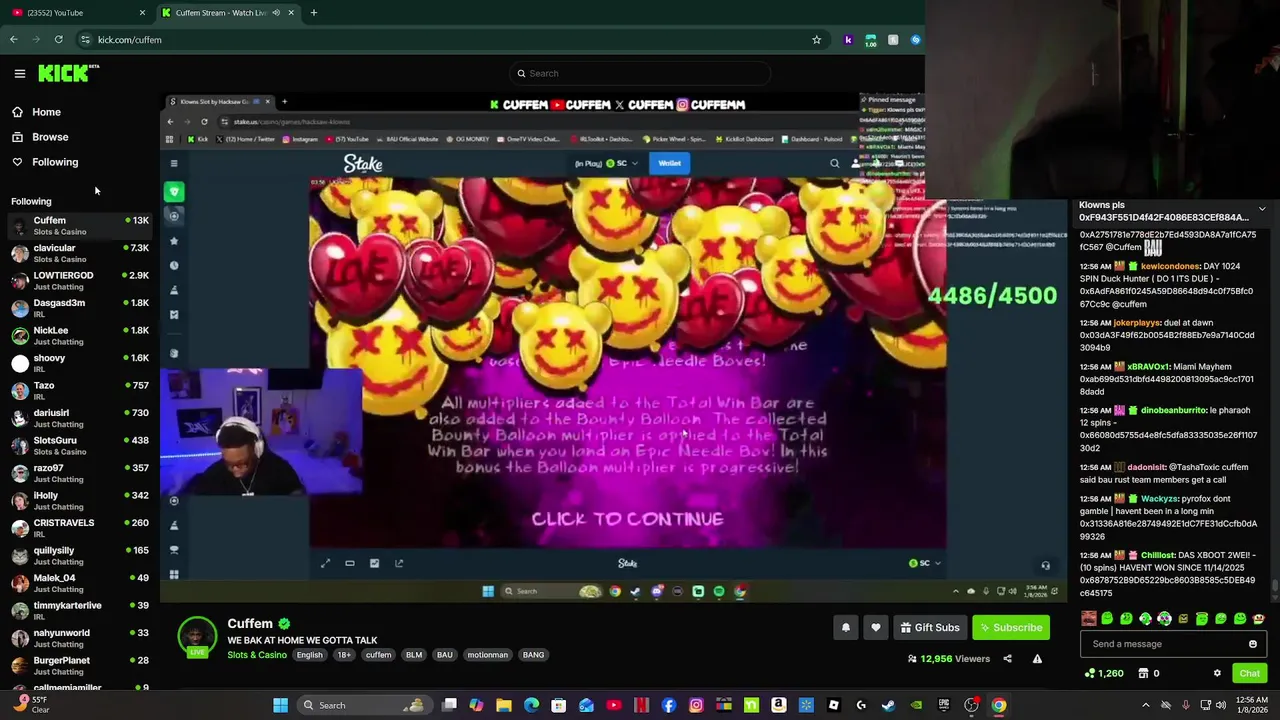Screen dimensions: 1280x720
Task: Open channel points 1,260 balance
Action: tap(1105, 673)
